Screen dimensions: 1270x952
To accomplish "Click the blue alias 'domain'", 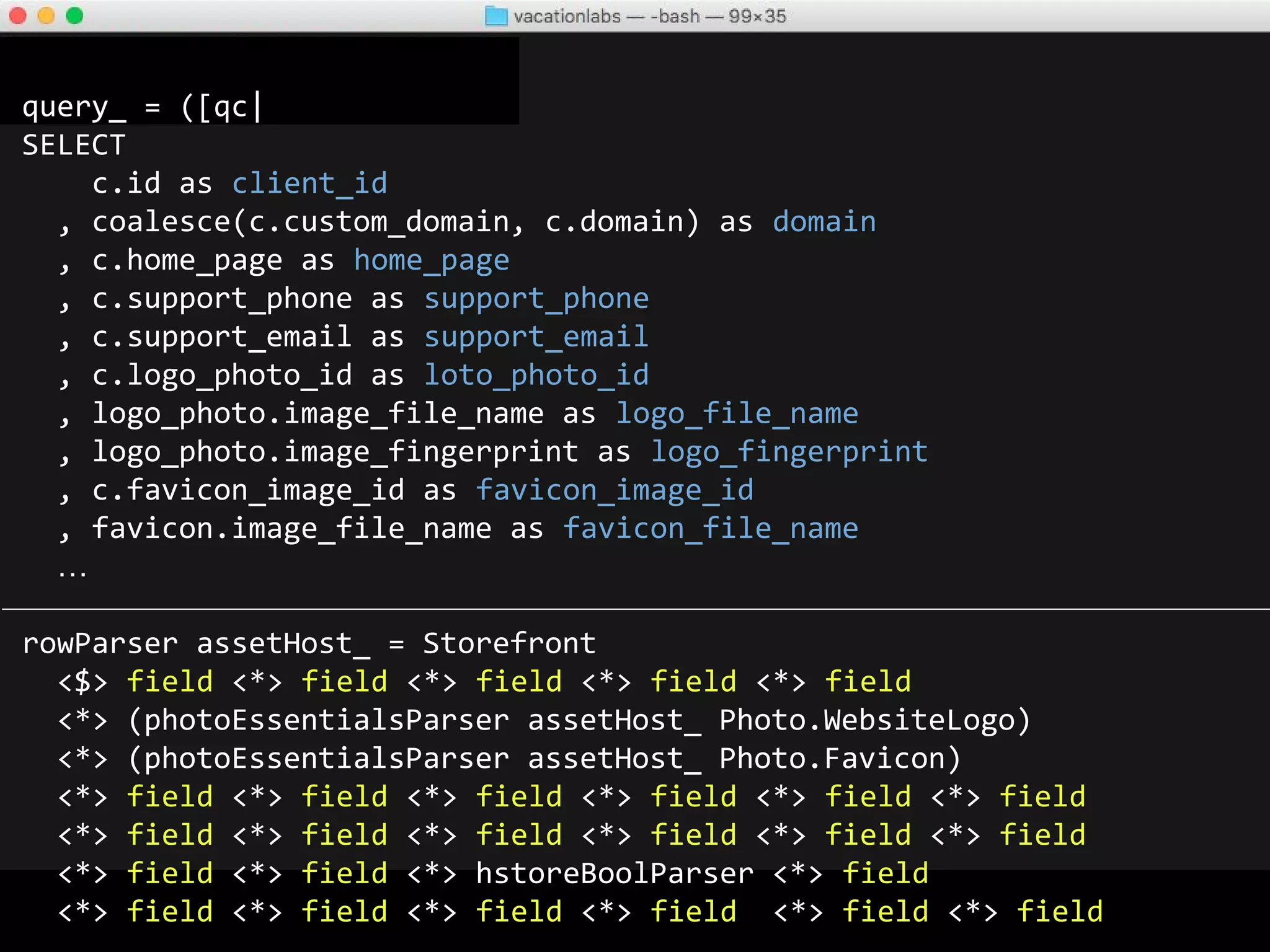I will [825, 222].
